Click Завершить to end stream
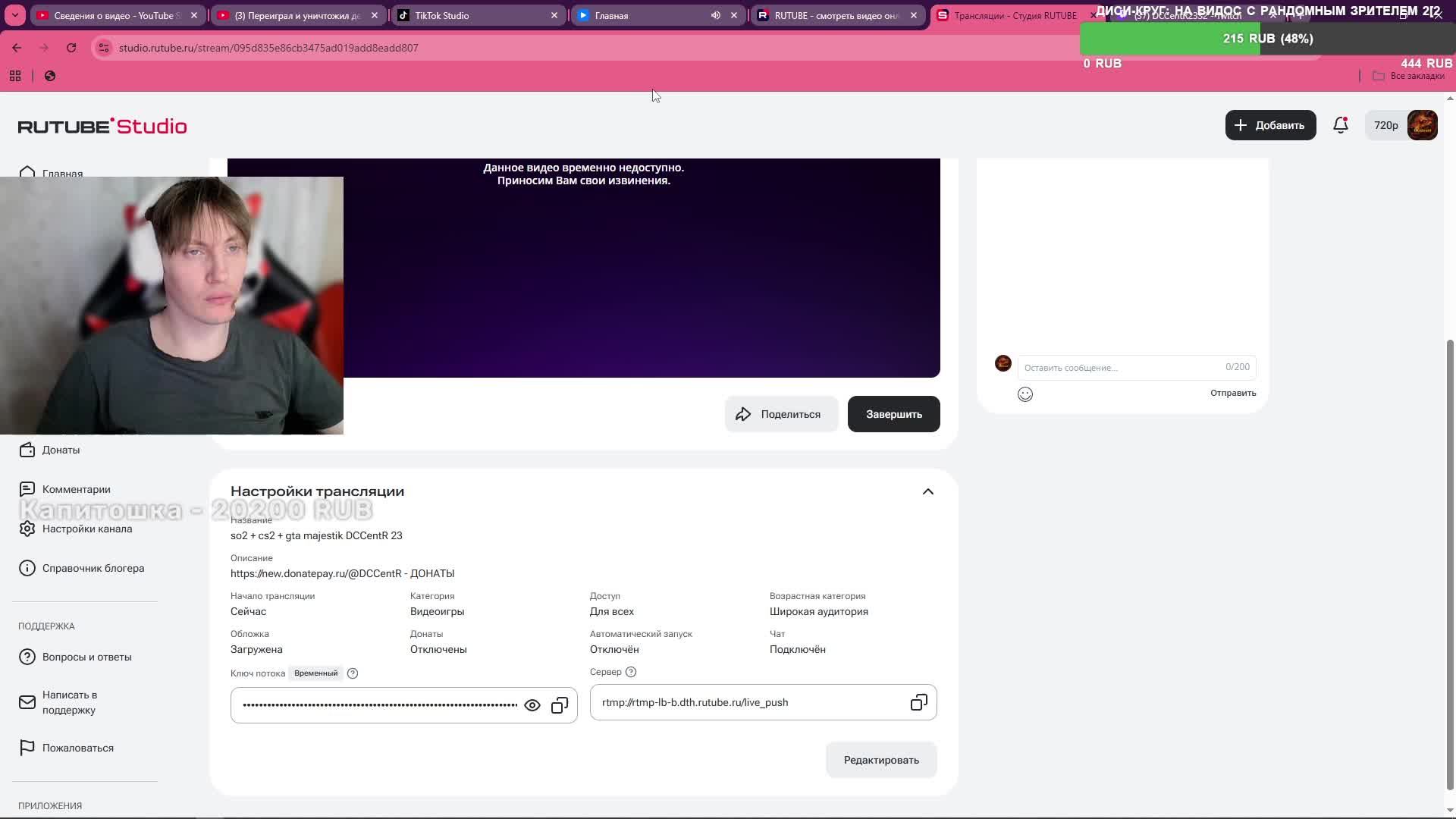The image size is (1456, 819). coord(893,414)
